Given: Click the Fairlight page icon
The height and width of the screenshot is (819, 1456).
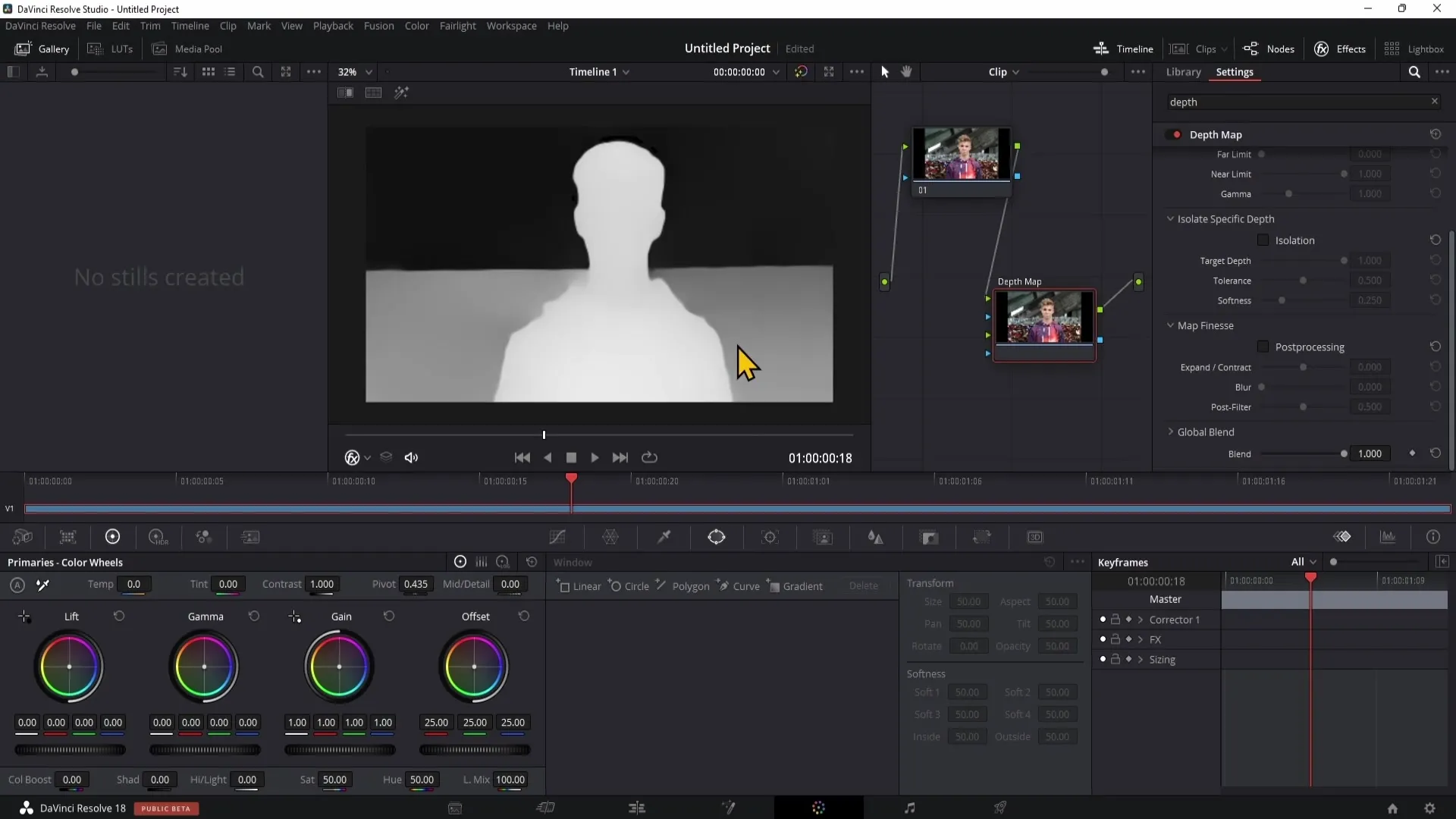Looking at the screenshot, I should pyautogui.click(x=910, y=807).
